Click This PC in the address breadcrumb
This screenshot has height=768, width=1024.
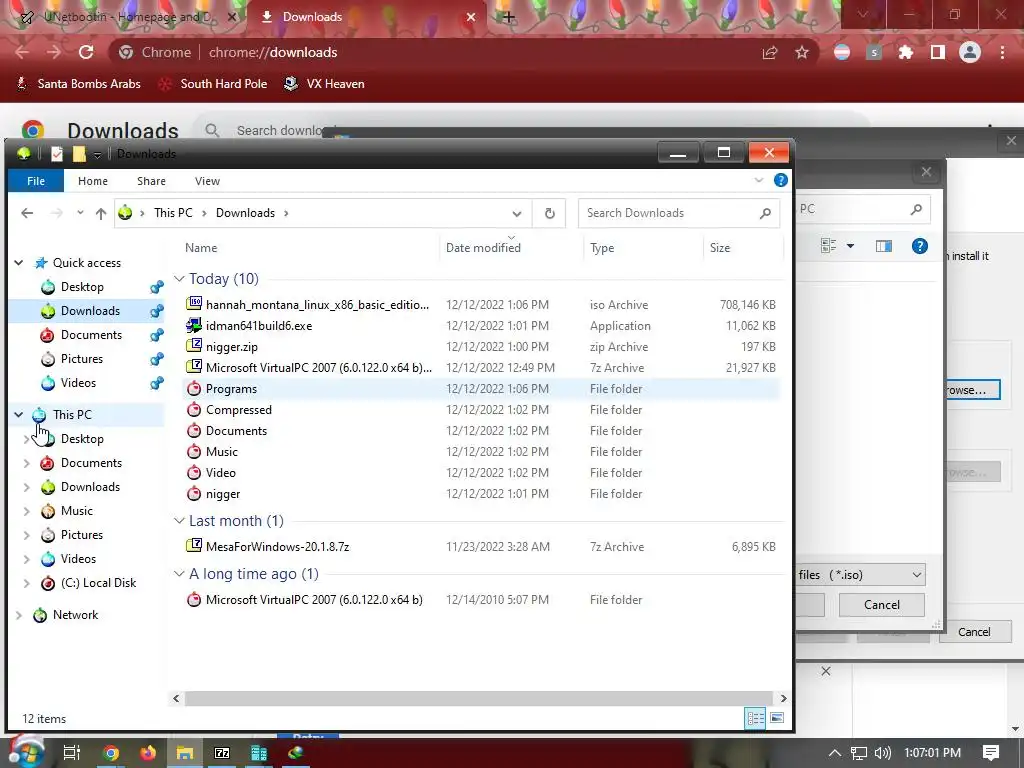(173, 213)
